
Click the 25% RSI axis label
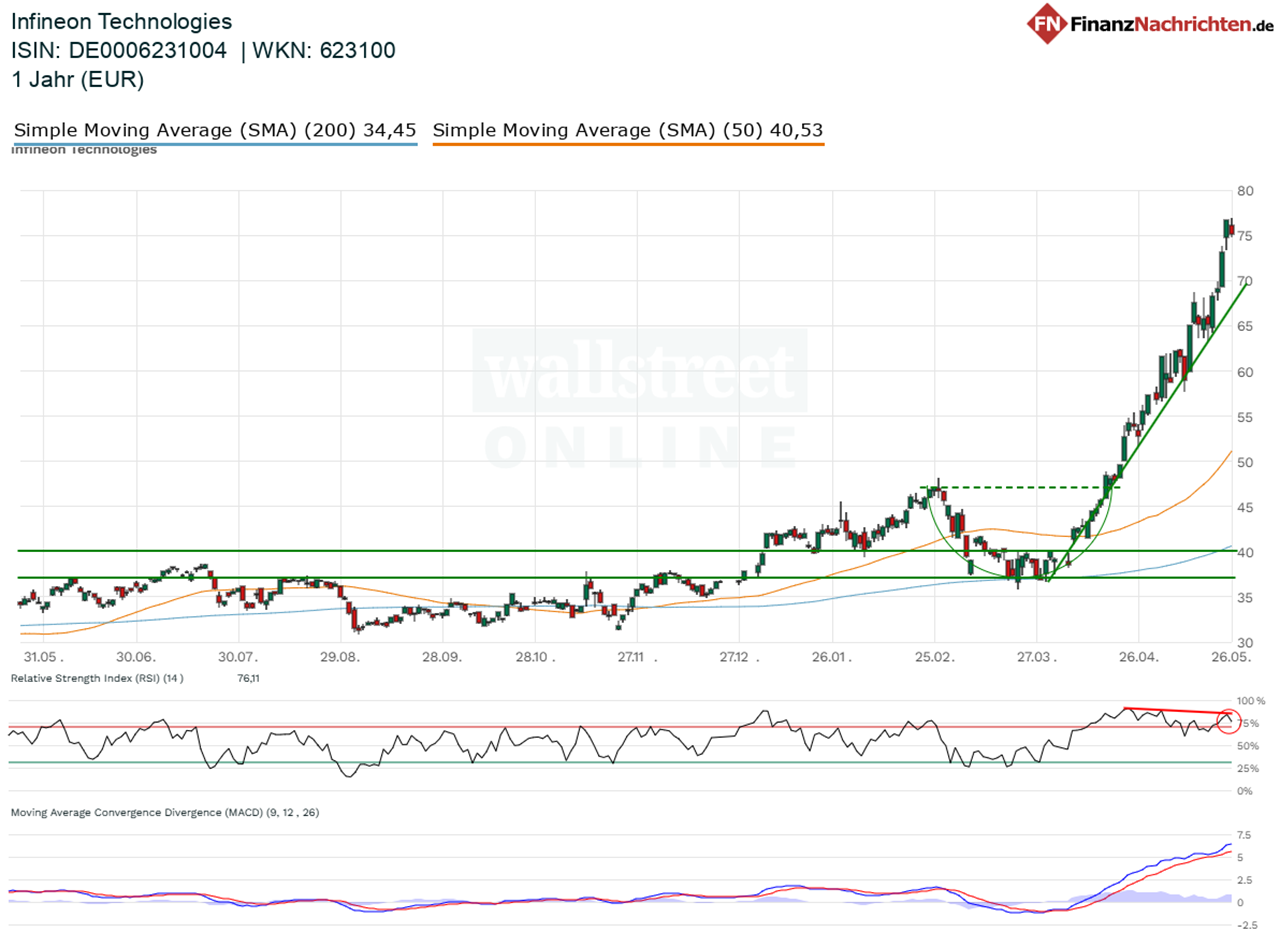coord(1249,769)
